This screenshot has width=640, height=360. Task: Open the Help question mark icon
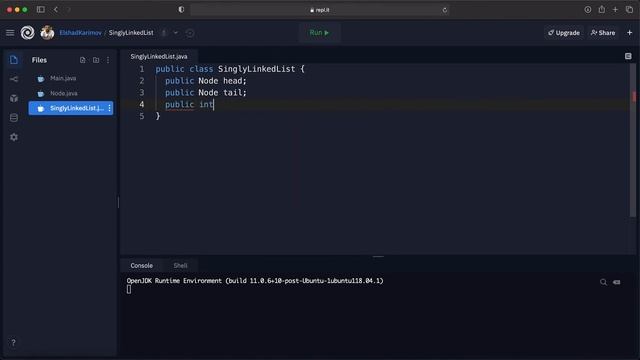tap(13, 342)
